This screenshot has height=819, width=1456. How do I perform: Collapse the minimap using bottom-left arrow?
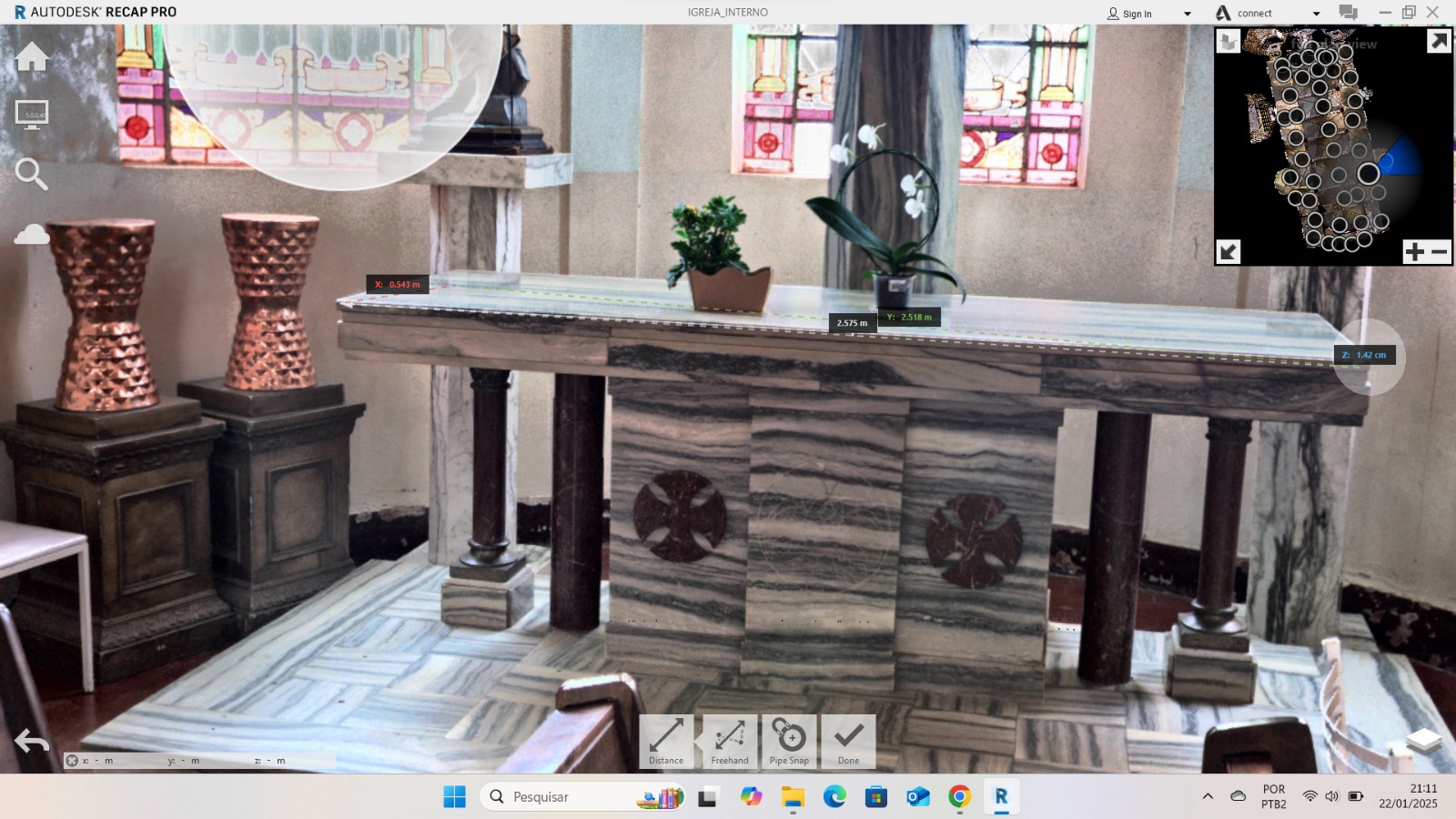(1228, 251)
